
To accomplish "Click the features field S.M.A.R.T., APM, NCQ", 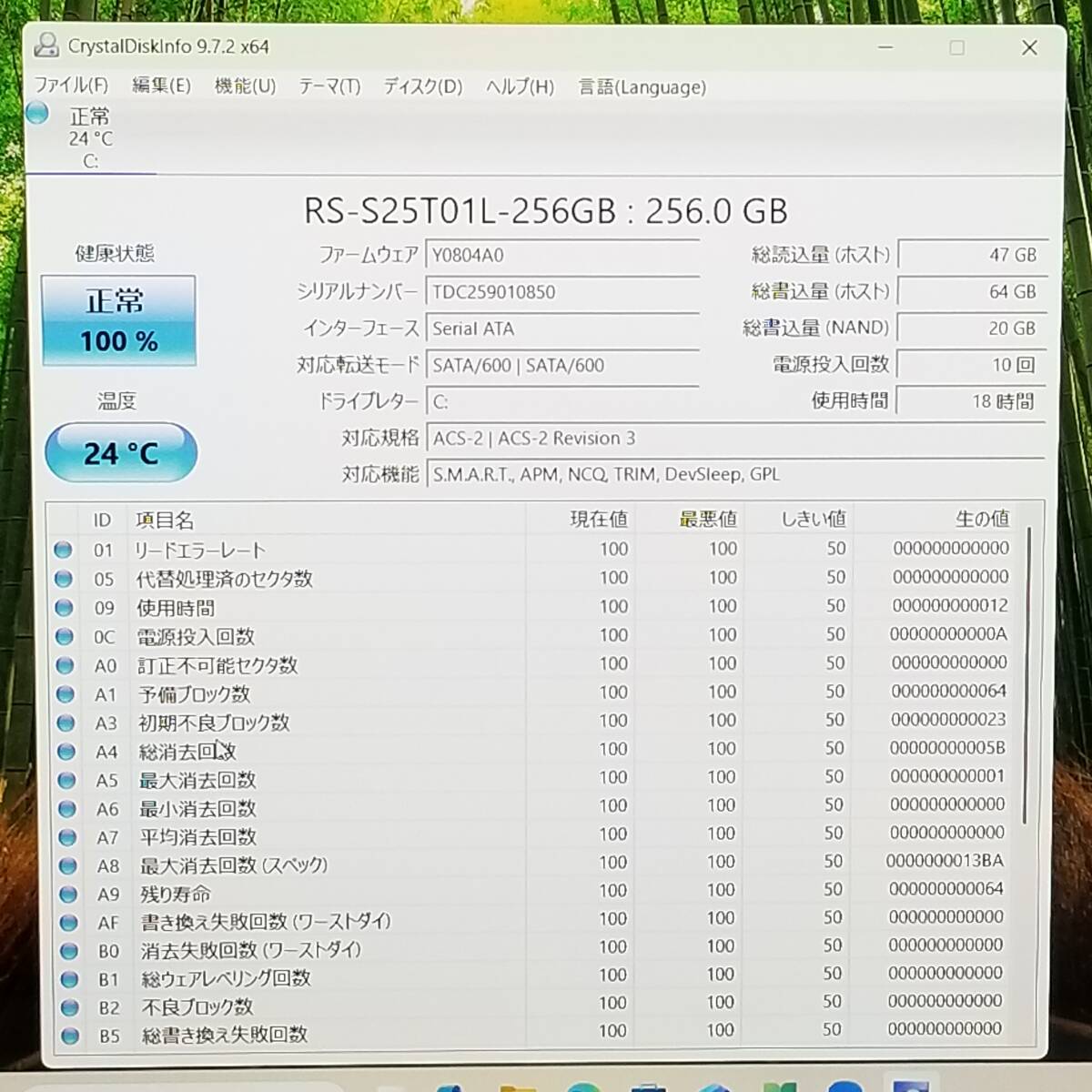I will [x=735, y=474].
